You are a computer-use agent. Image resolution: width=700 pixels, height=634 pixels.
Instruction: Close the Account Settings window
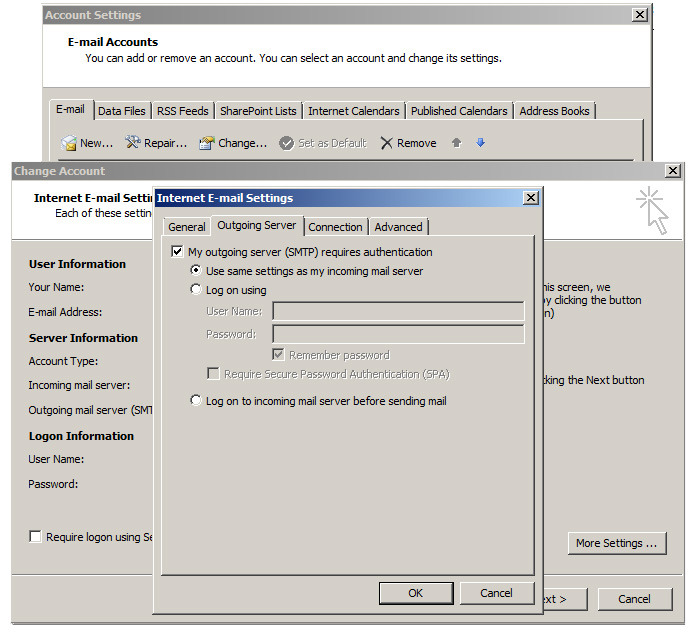[x=640, y=15]
